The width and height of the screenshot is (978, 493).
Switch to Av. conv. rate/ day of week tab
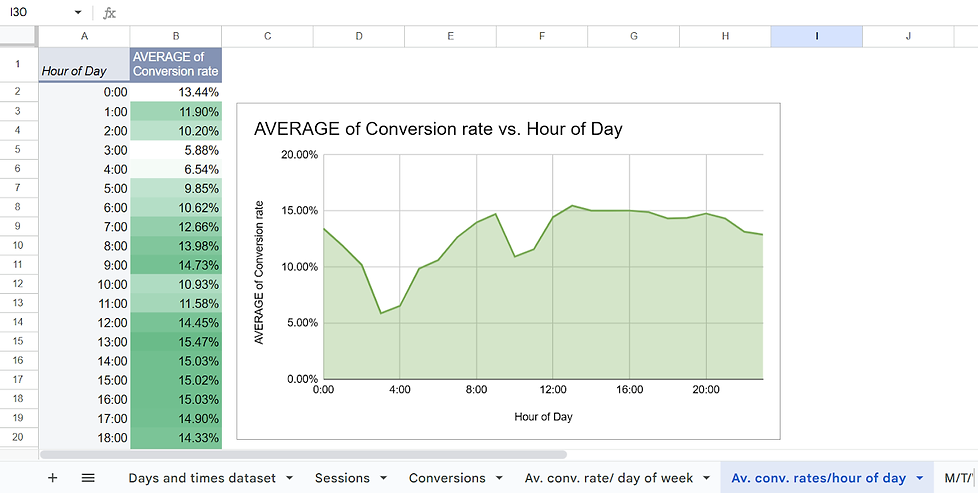pos(609,478)
